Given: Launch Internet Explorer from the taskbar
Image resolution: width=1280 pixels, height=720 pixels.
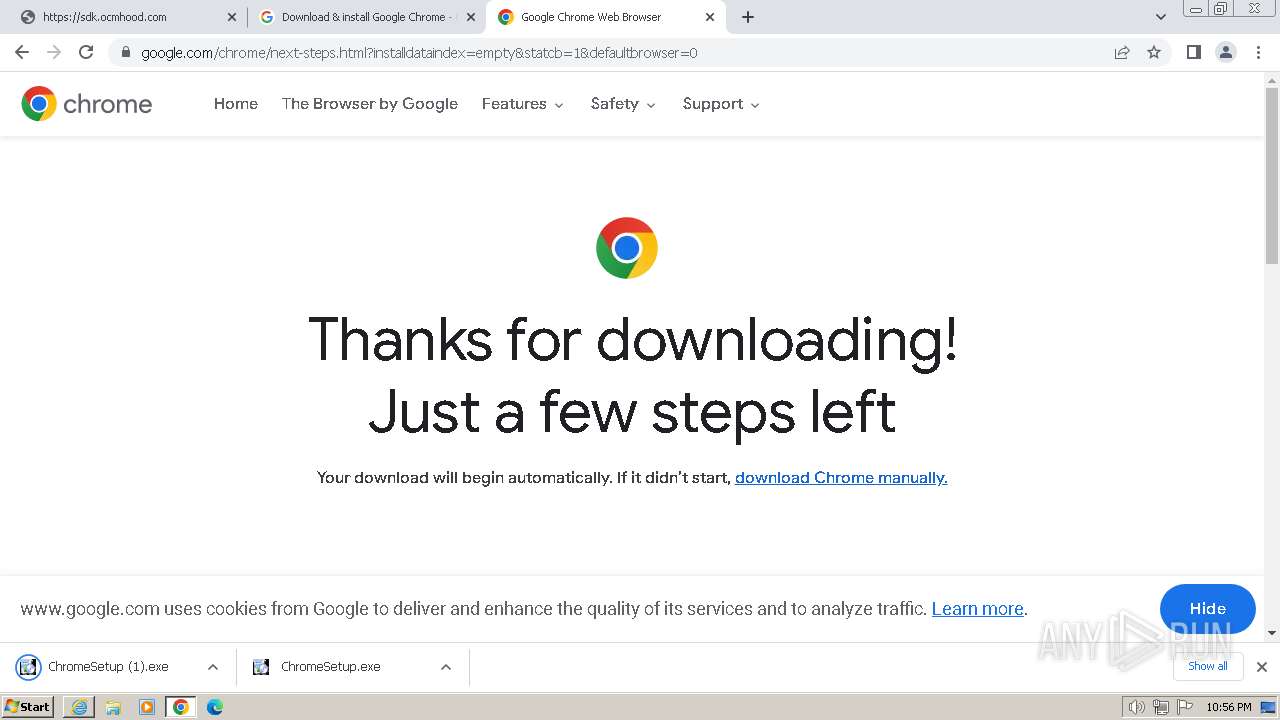Looking at the screenshot, I should click(79, 707).
